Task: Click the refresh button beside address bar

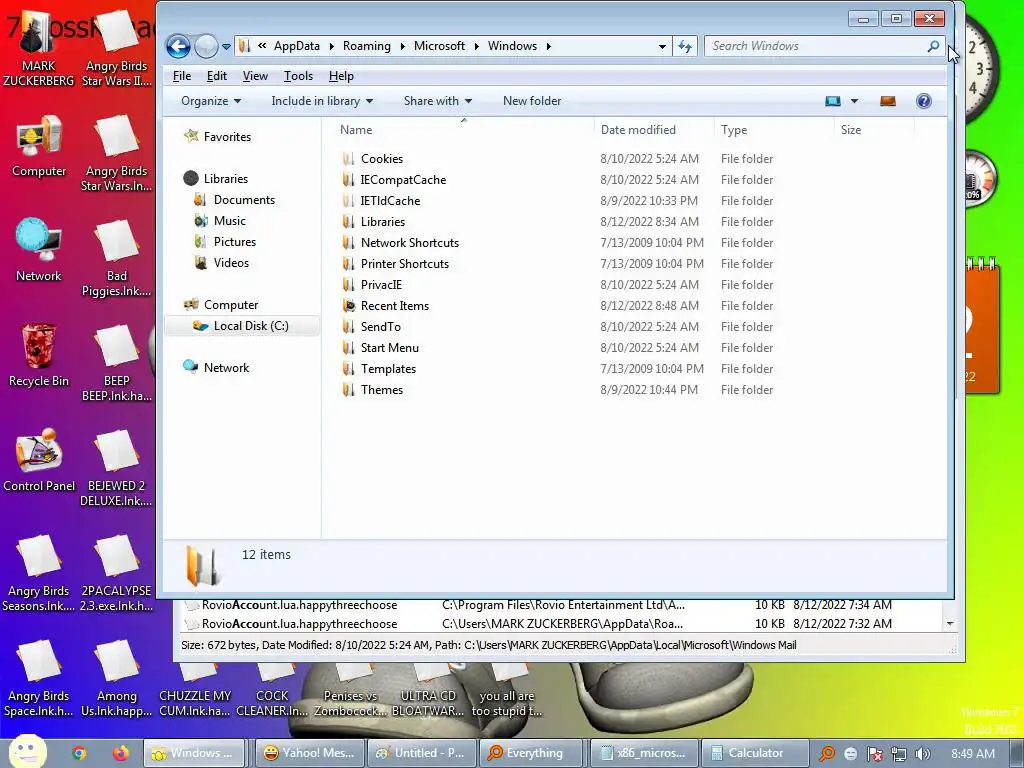Action: click(684, 46)
